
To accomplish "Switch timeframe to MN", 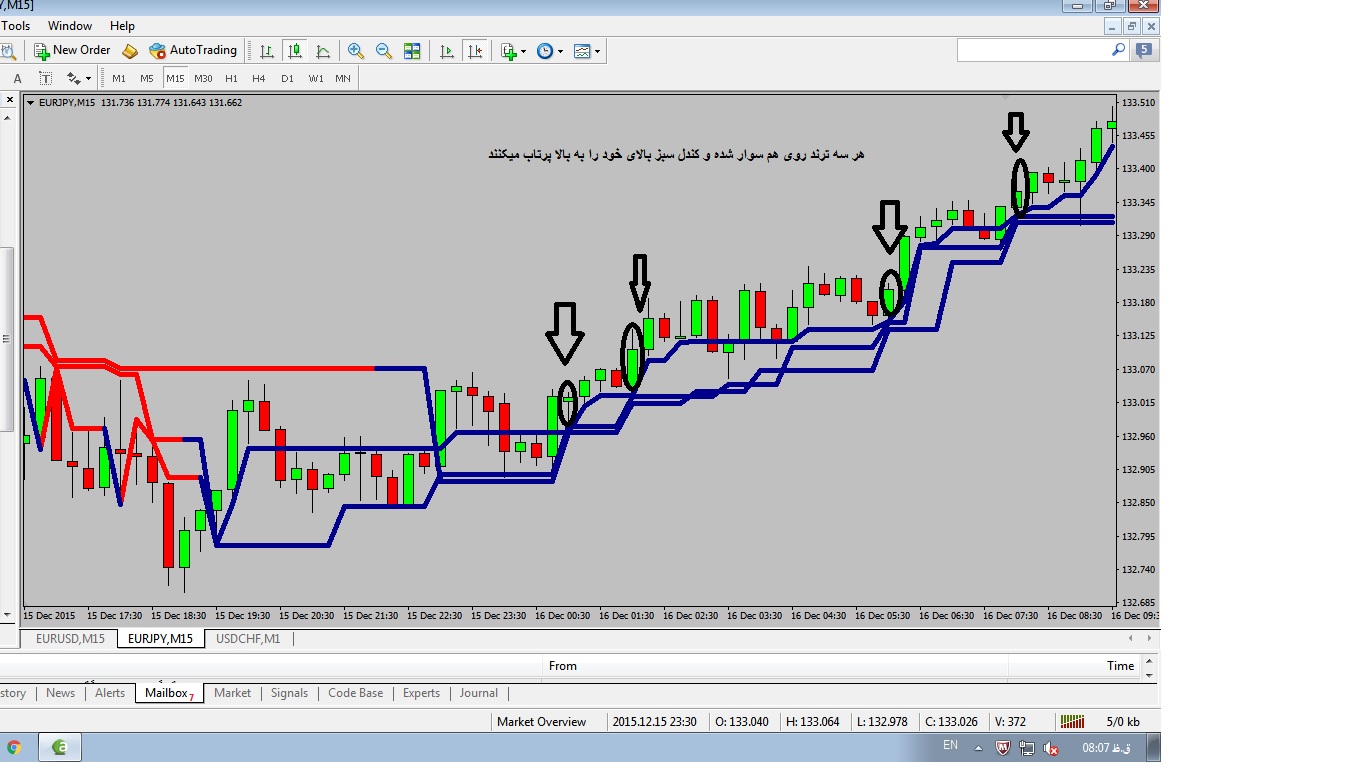I will coord(343,78).
